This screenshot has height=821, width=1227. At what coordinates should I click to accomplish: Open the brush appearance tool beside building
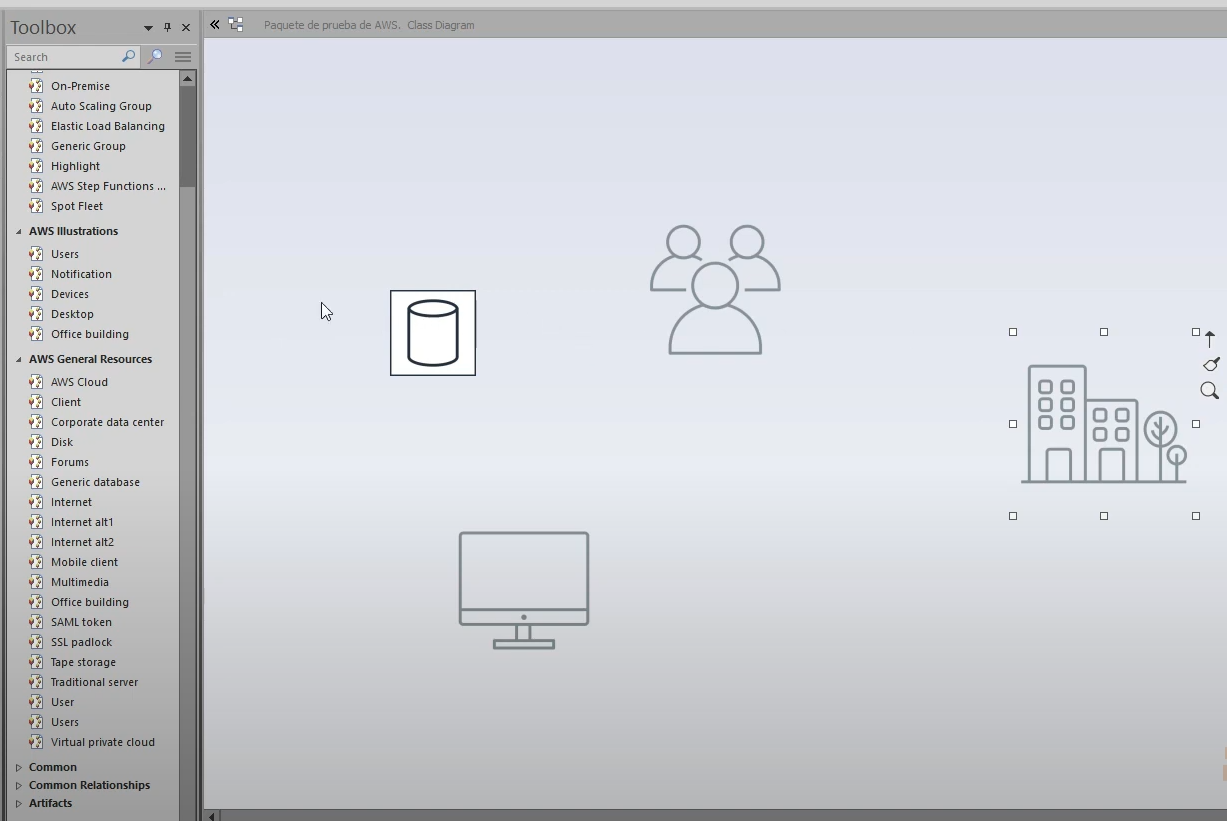tap(1211, 364)
